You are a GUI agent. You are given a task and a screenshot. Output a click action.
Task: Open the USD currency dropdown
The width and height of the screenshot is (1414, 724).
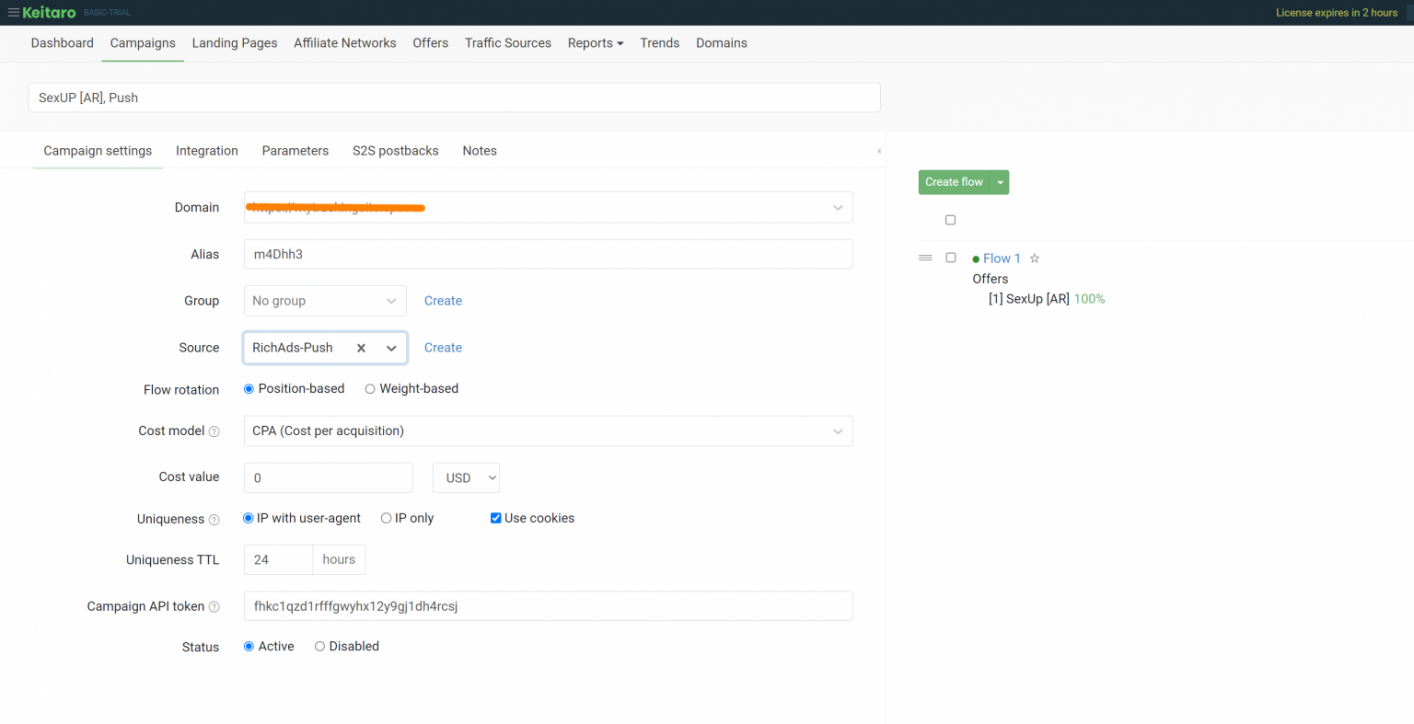pos(466,478)
